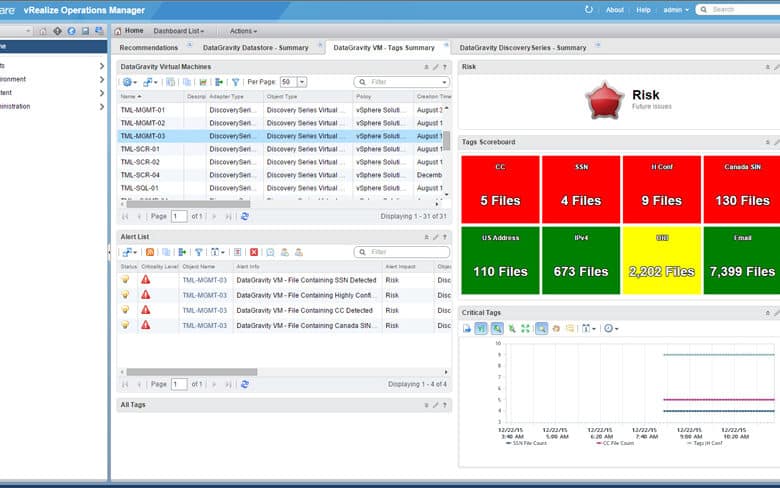This screenshot has width=780, height=488.
Task: Open the admin user dropdown
Action: coord(676,9)
